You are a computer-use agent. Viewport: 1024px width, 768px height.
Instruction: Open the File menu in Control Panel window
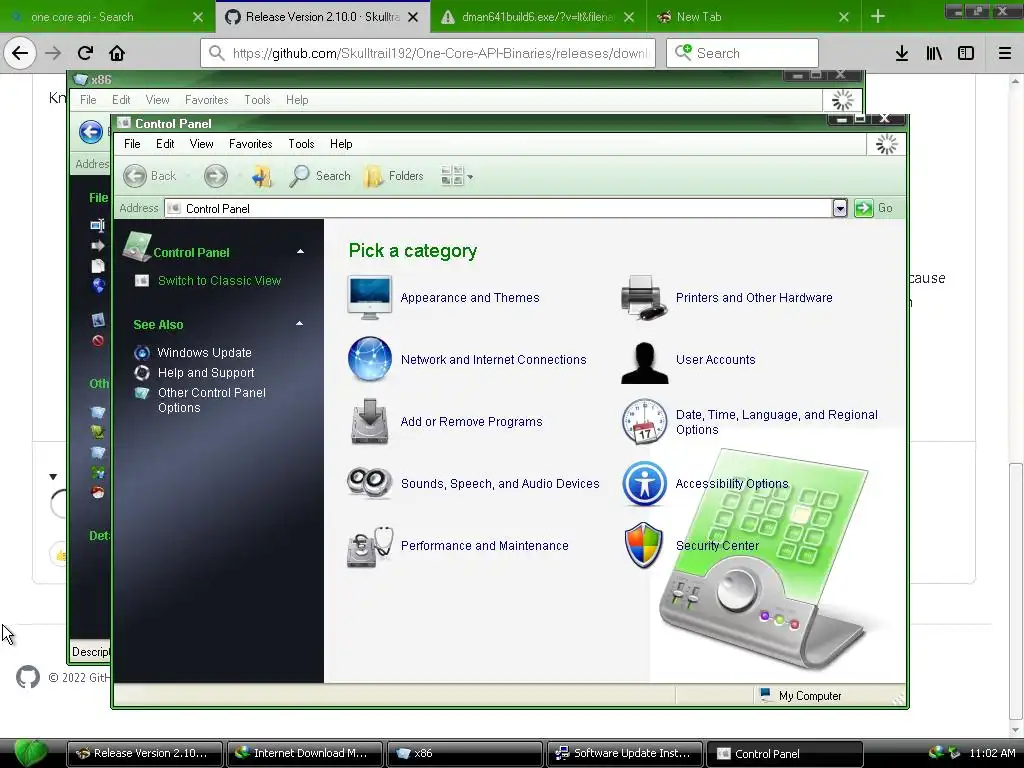click(x=132, y=144)
